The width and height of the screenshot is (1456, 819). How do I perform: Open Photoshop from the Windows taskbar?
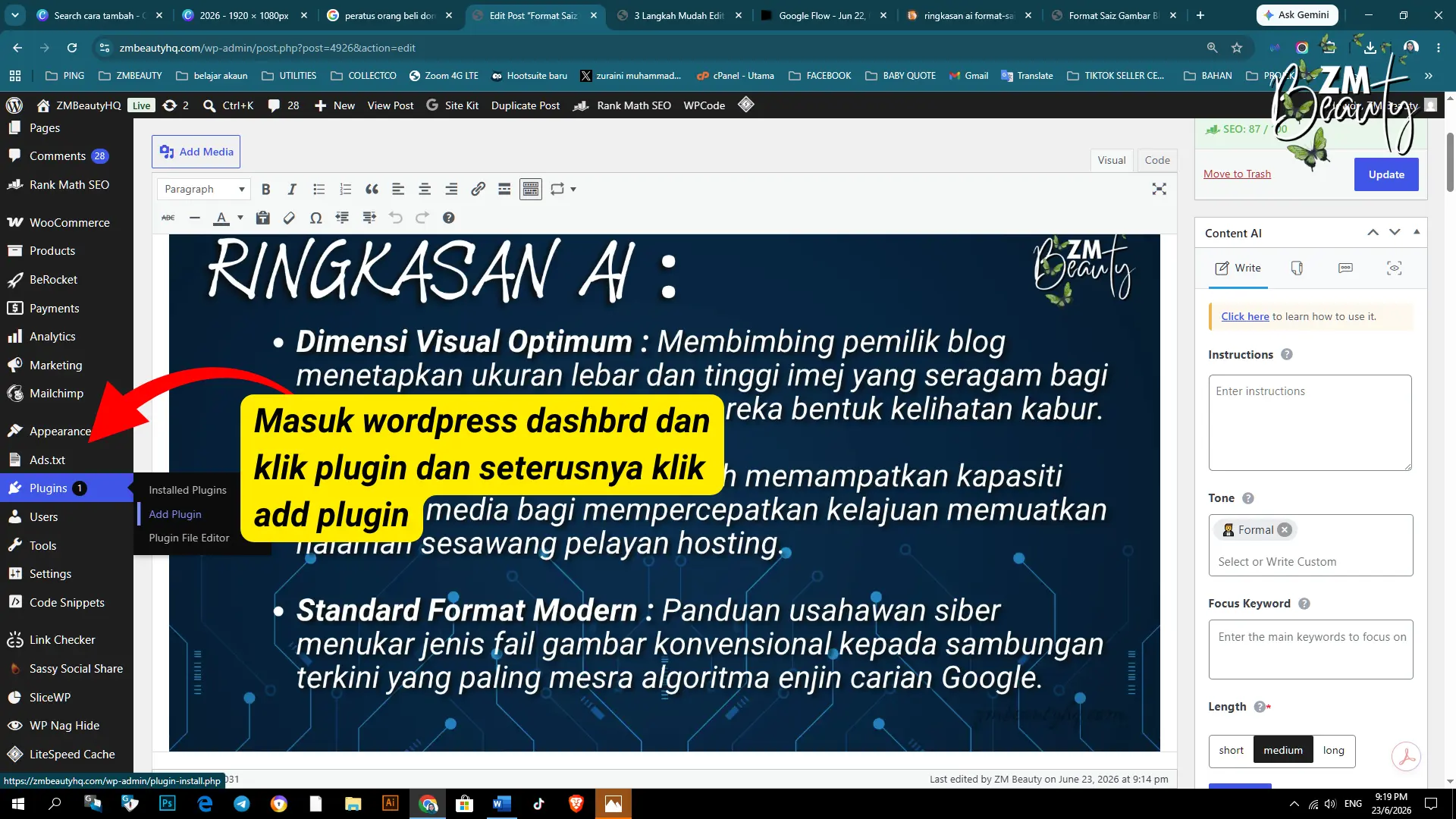[168, 803]
